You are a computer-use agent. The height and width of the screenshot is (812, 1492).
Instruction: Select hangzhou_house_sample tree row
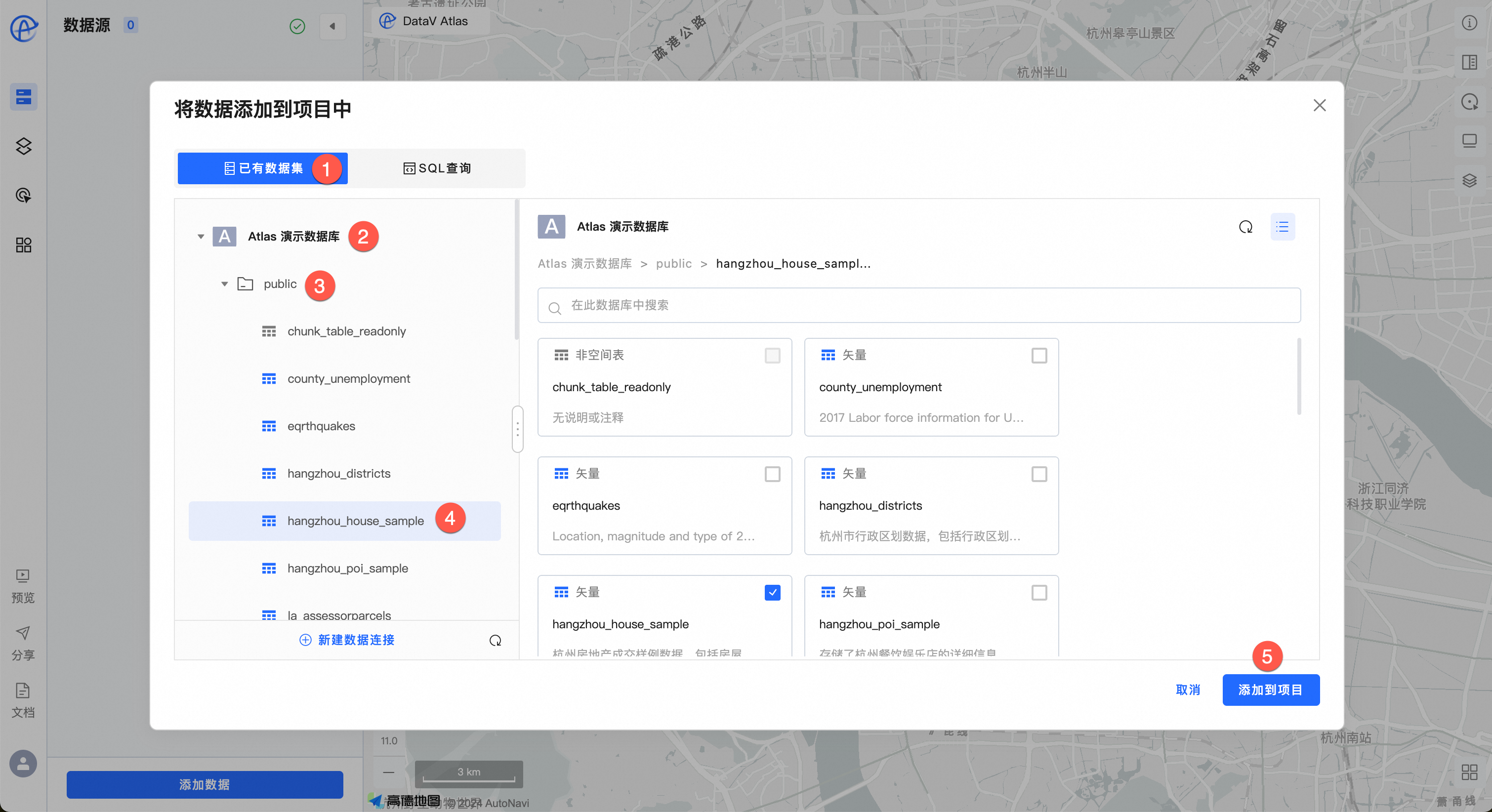click(x=345, y=521)
